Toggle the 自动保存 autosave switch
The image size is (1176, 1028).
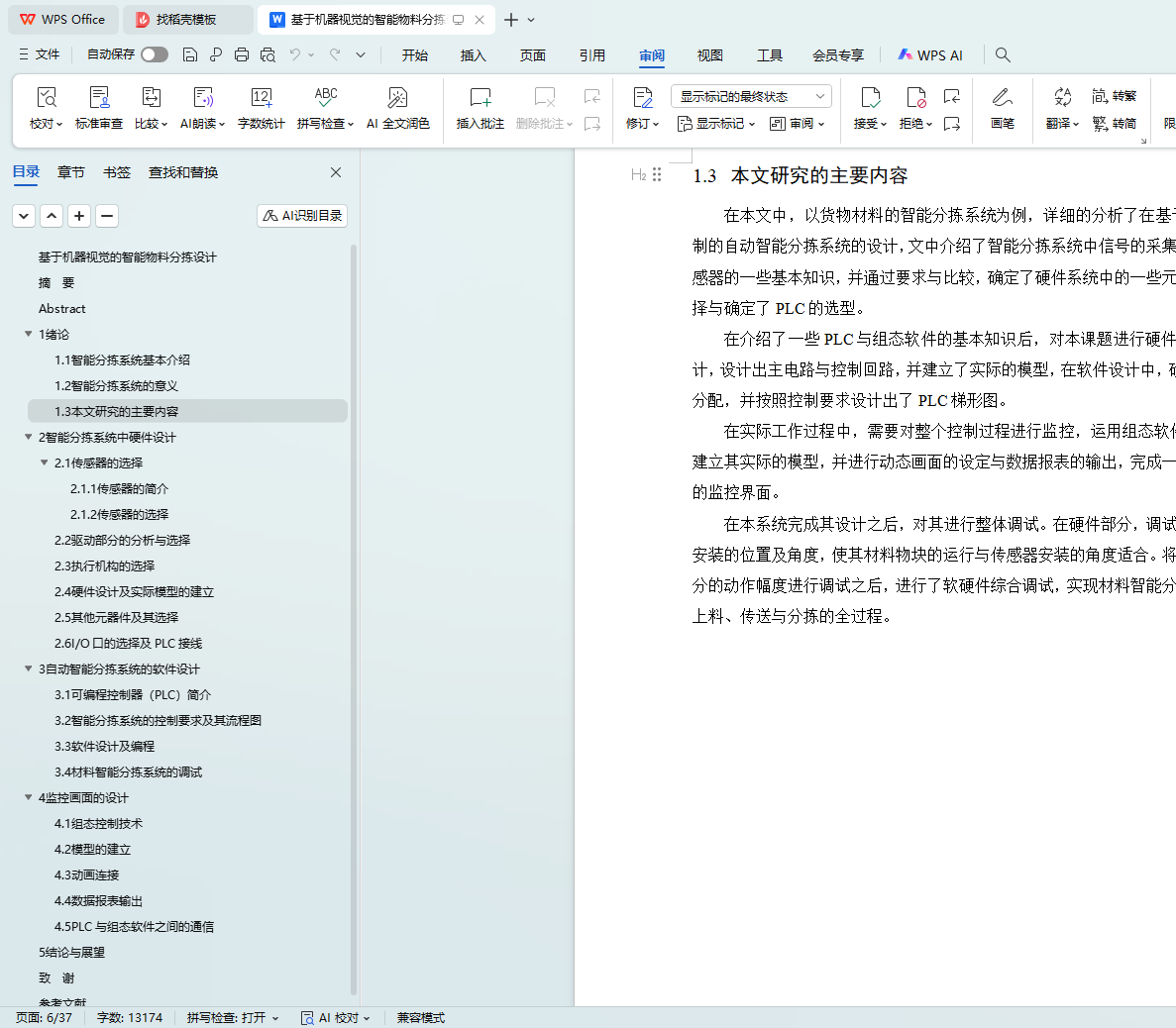[154, 54]
